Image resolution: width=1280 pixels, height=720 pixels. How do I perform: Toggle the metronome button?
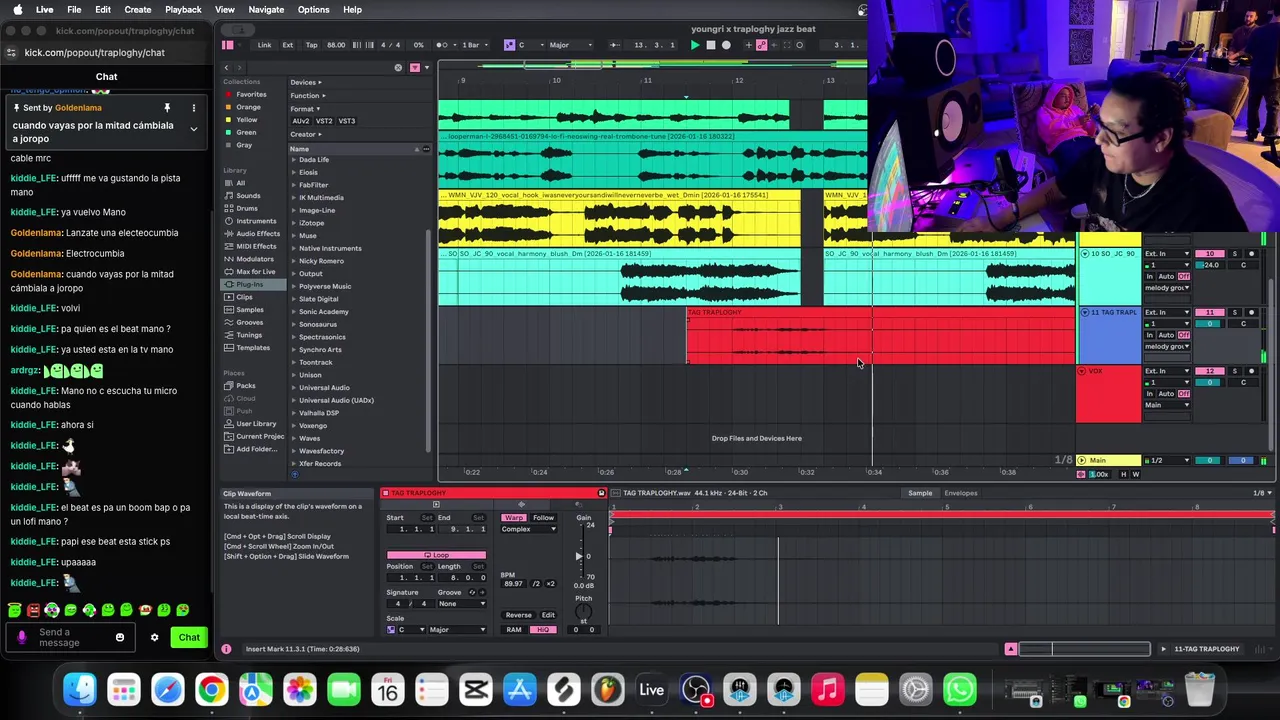[442, 45]
